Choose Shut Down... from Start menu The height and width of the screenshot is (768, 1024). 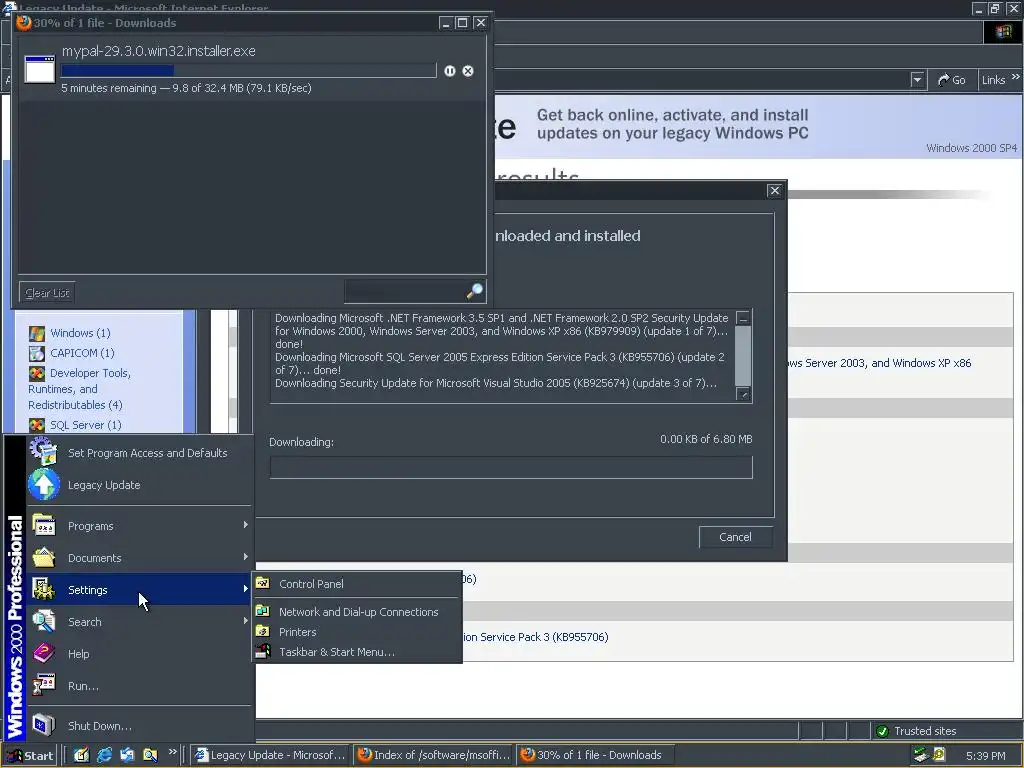pyautogui.click(x=140, y=726)
